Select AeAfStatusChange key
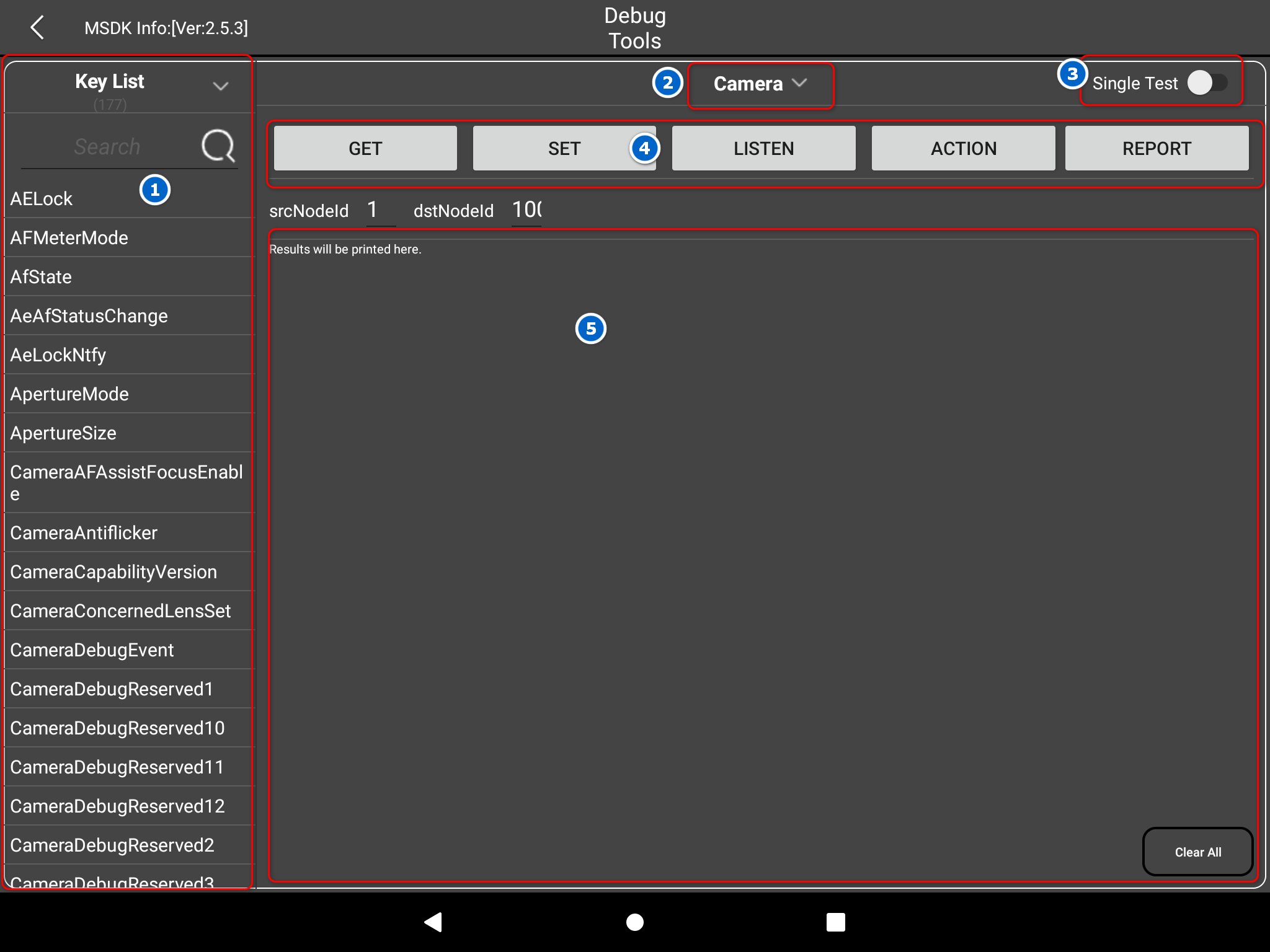The width and height of the screenshot is (1270, 952). pos(128,315)
